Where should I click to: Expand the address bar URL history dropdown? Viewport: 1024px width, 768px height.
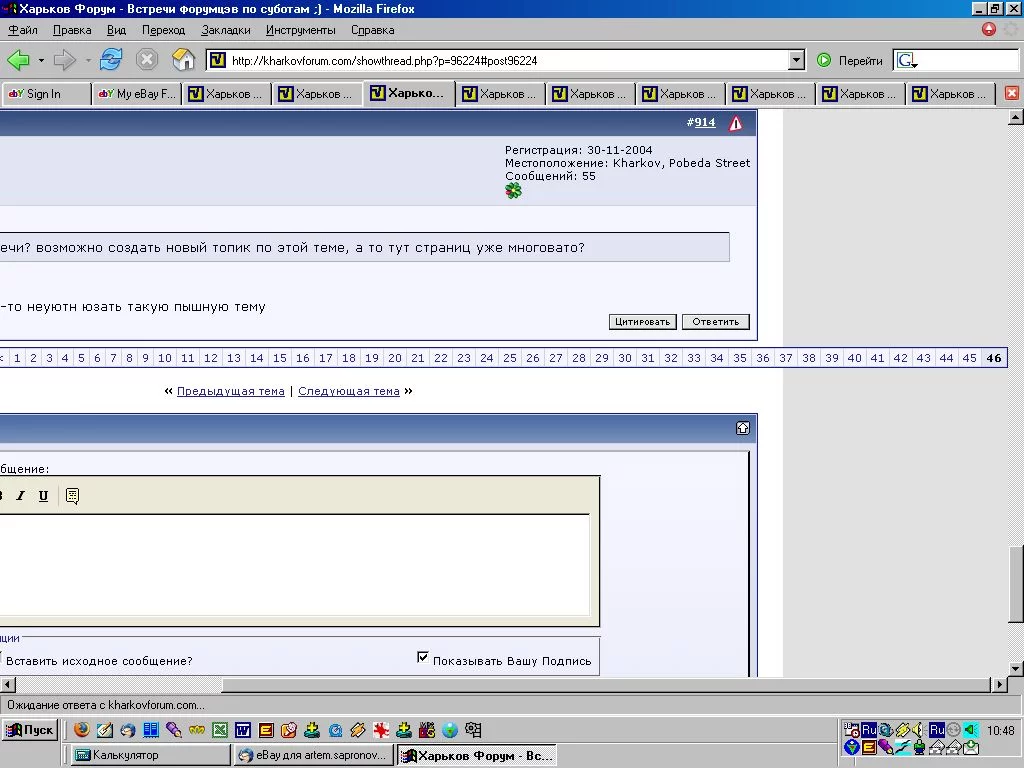pyautogui.click(x=796, y=61)
